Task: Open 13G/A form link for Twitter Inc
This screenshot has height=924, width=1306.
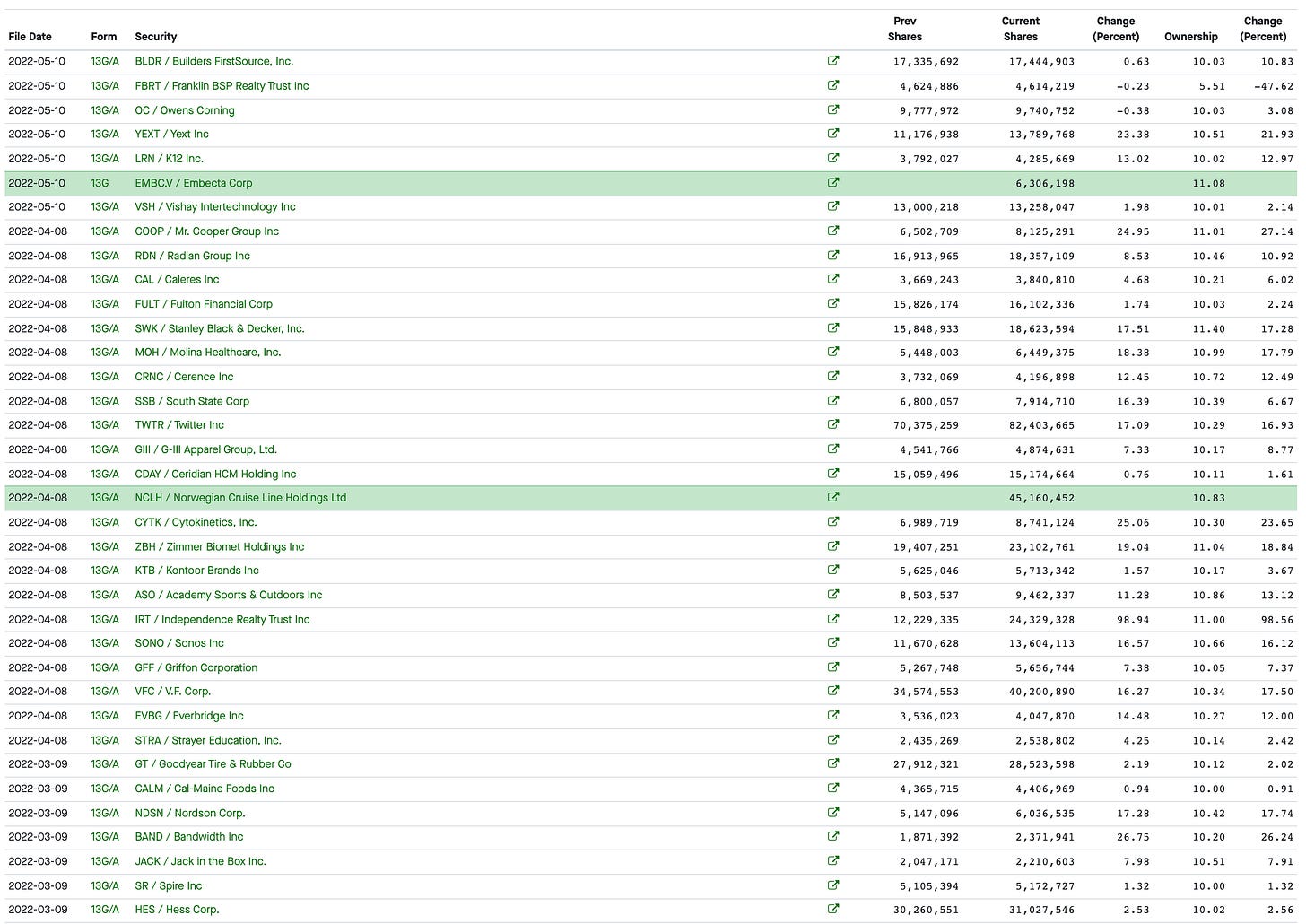Action: (x=105, y=424)
